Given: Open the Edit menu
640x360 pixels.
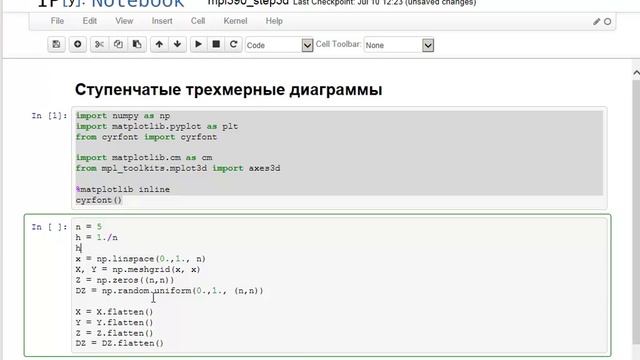Looking at the screenshot, I should click(89, 21).
